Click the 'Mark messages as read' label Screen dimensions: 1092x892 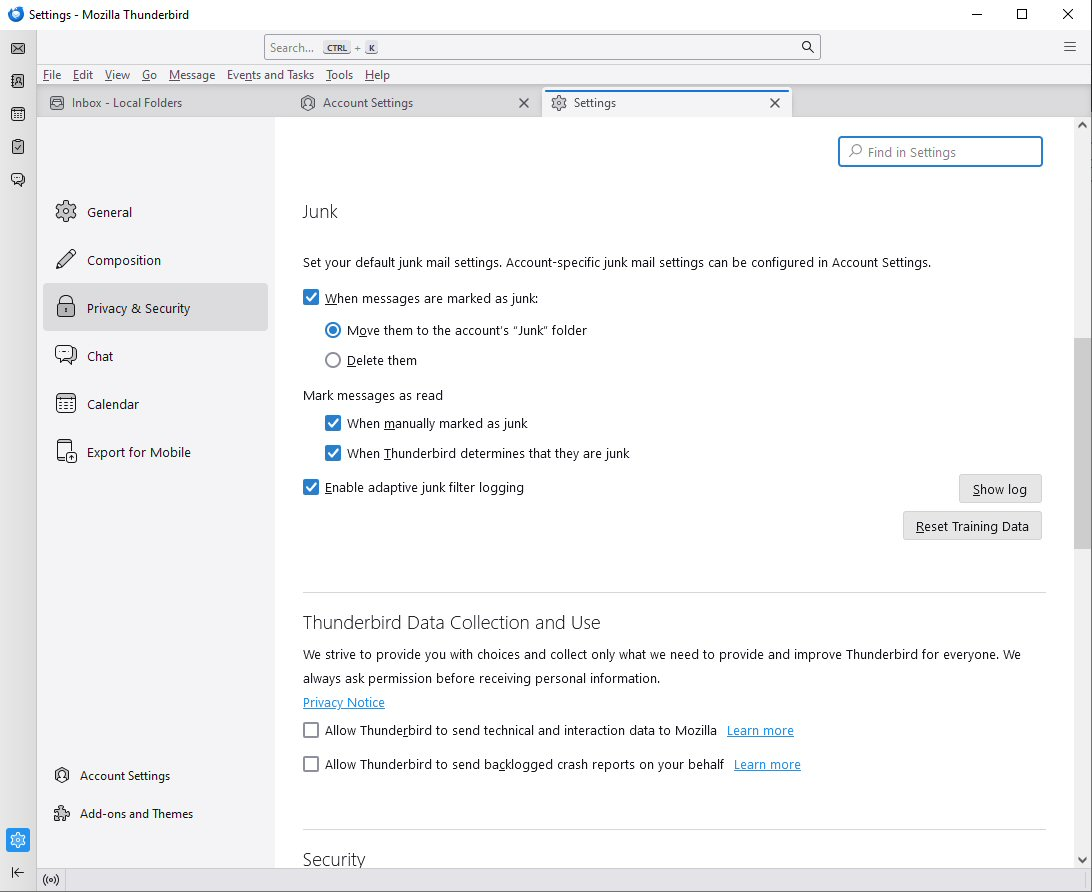[x=373, y=395]
